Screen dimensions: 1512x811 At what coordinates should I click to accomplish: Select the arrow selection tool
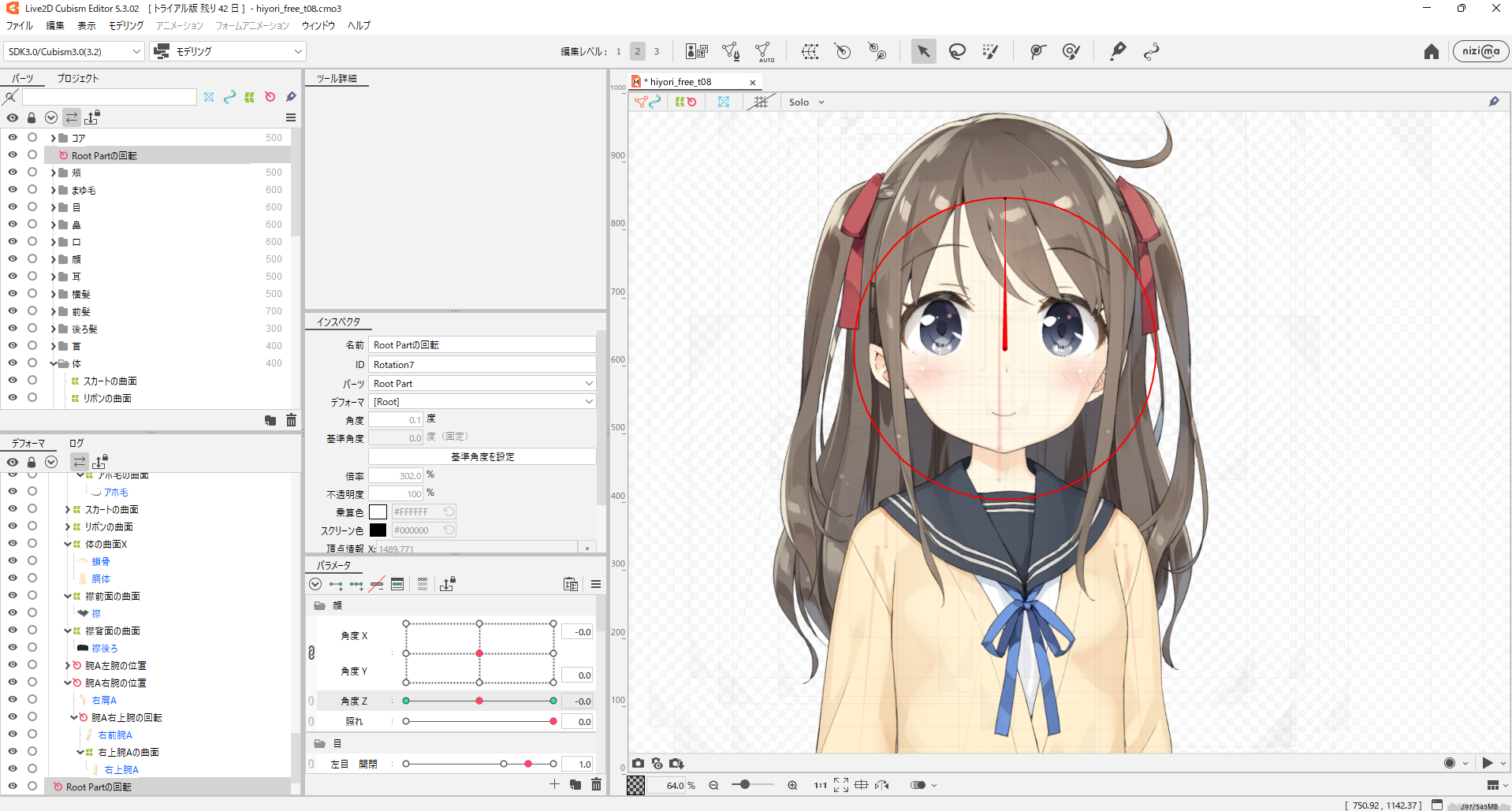(x=923, y=52)
